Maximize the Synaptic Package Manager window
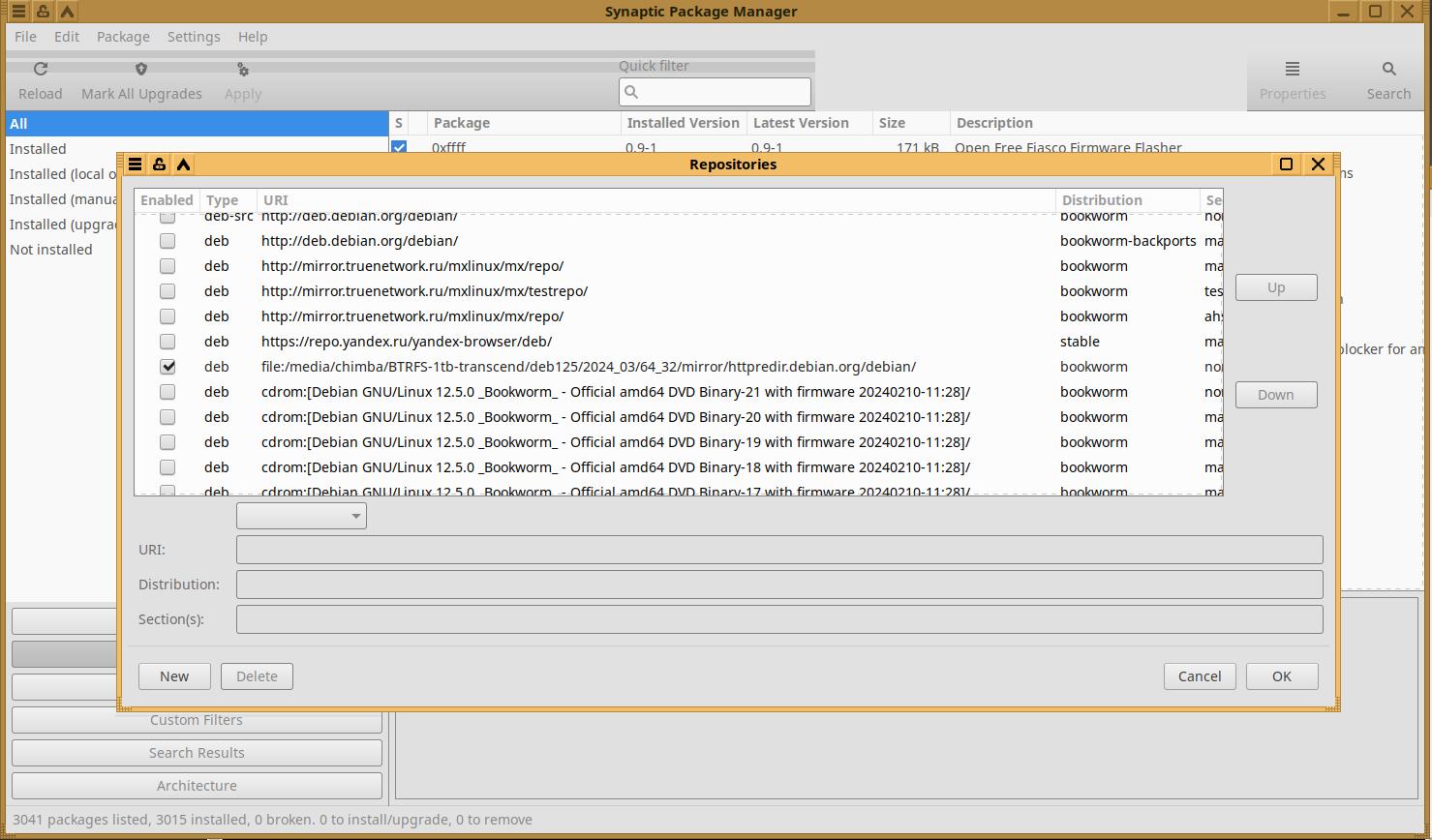Viewport: 1432px width, 840px height. coord(1375,12)
